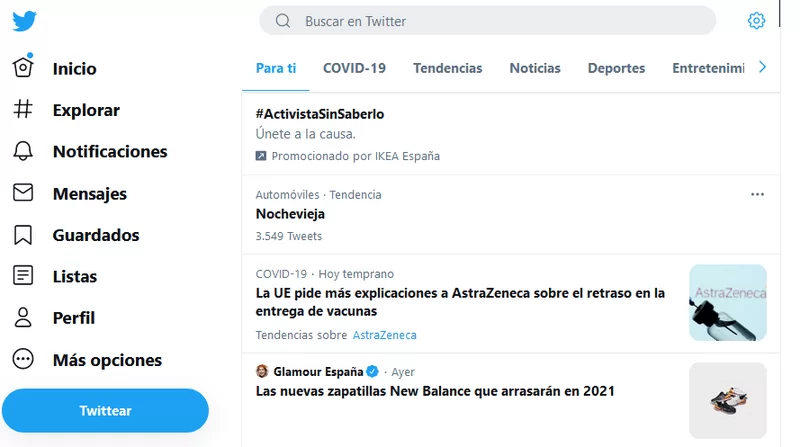
Task: Open the Inicio home icon
Action: (x=23, y=67)
